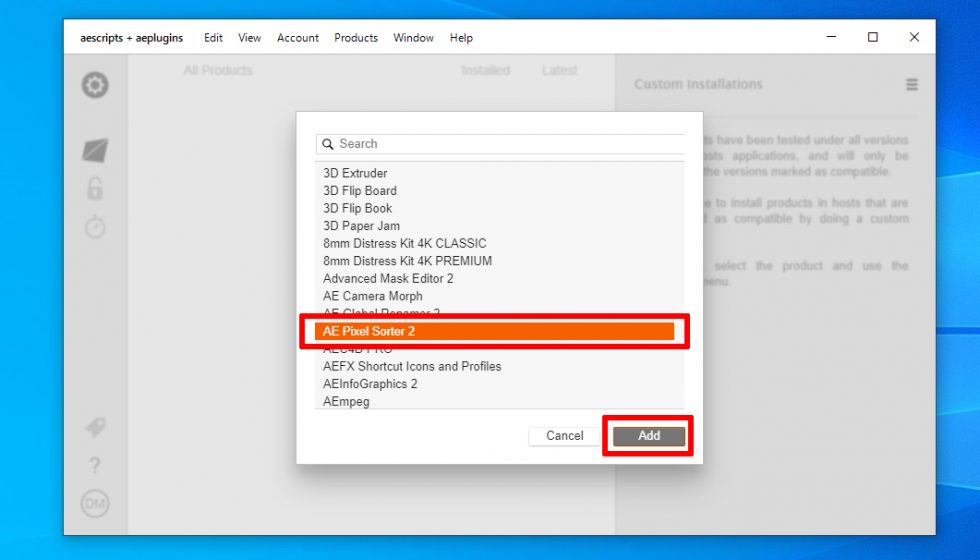The height and width of the screenshot is (560, 980).
Task: Open the Account menu
Action: point(298,38)
